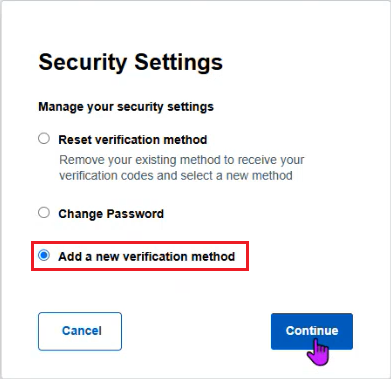Cancel the security settings dialog
Screen dimensions: 391x379
pyautogui.click(x=80, y=331)
